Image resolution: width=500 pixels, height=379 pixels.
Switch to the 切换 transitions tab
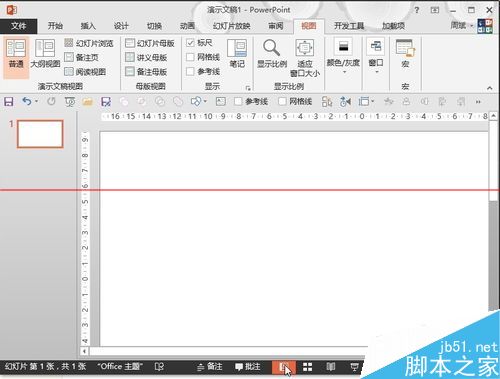coord(154,26)
